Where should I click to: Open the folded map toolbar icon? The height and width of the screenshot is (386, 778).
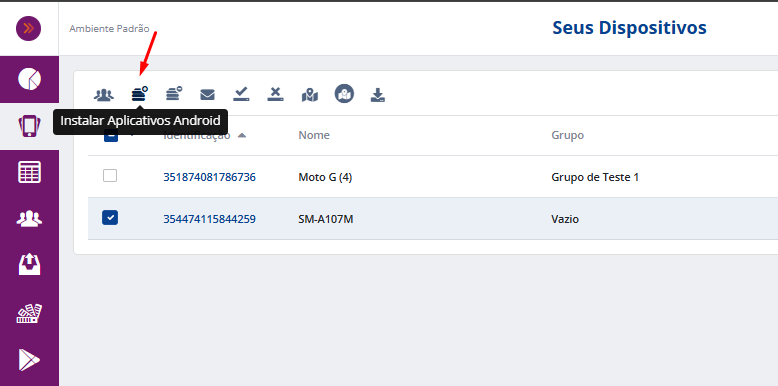310,95
